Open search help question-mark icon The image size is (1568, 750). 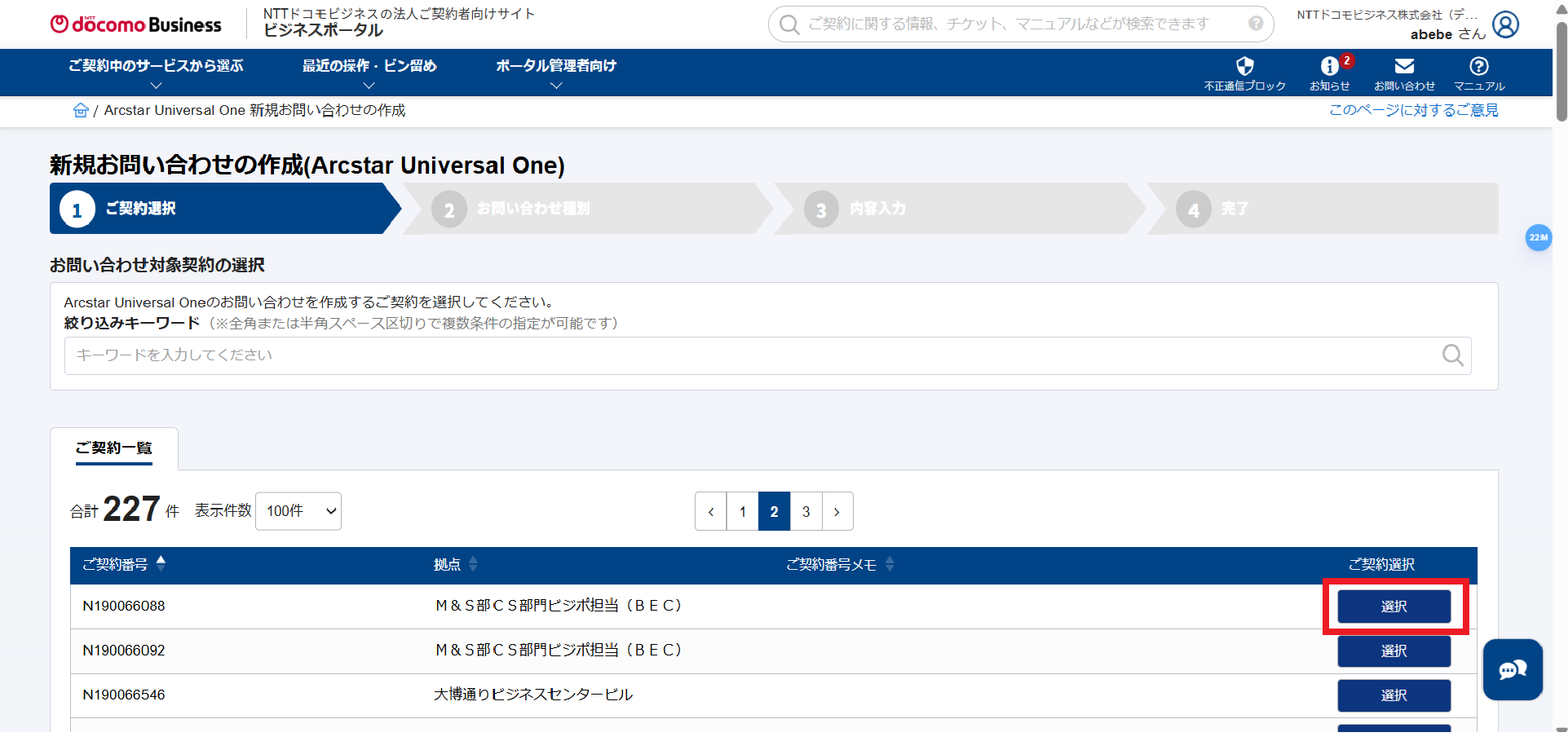pyautogui.click(x=1256, y=24)
